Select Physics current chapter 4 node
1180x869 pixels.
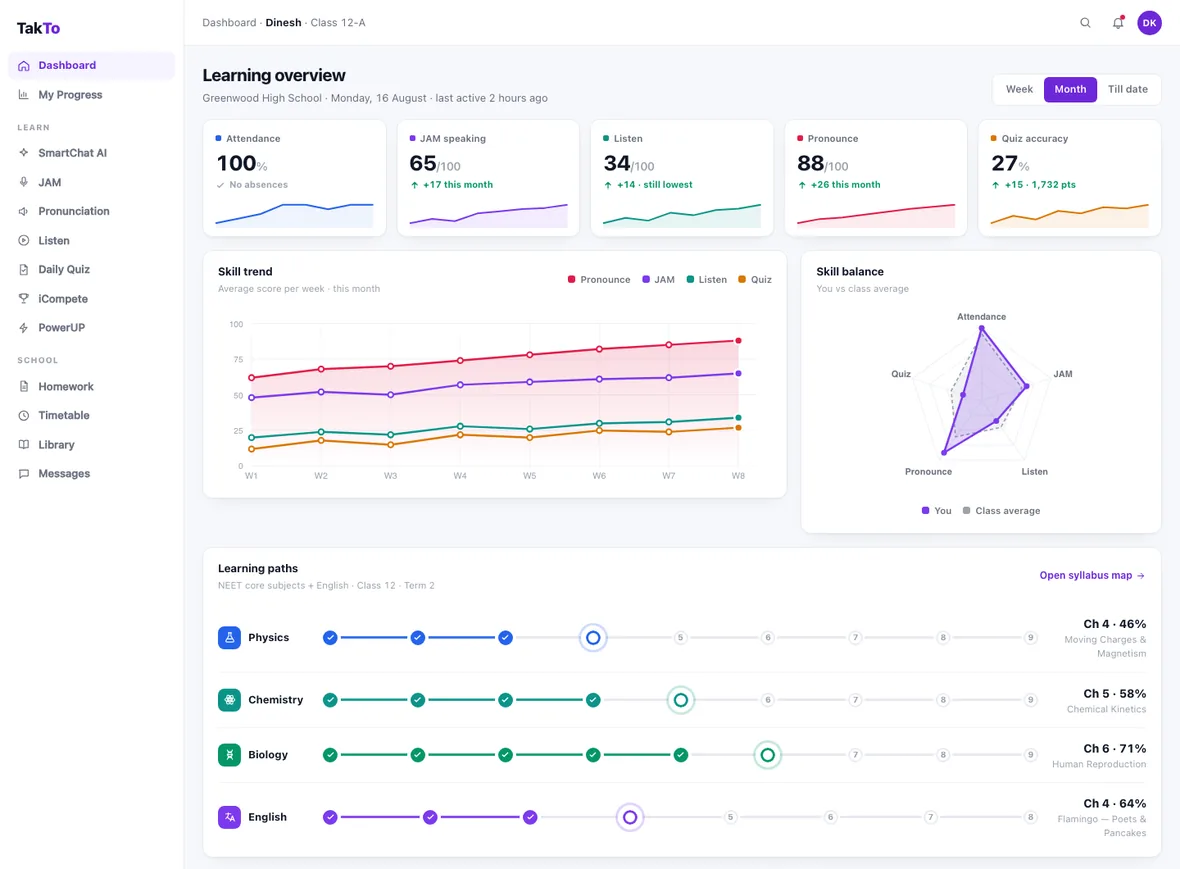(593, 638)
